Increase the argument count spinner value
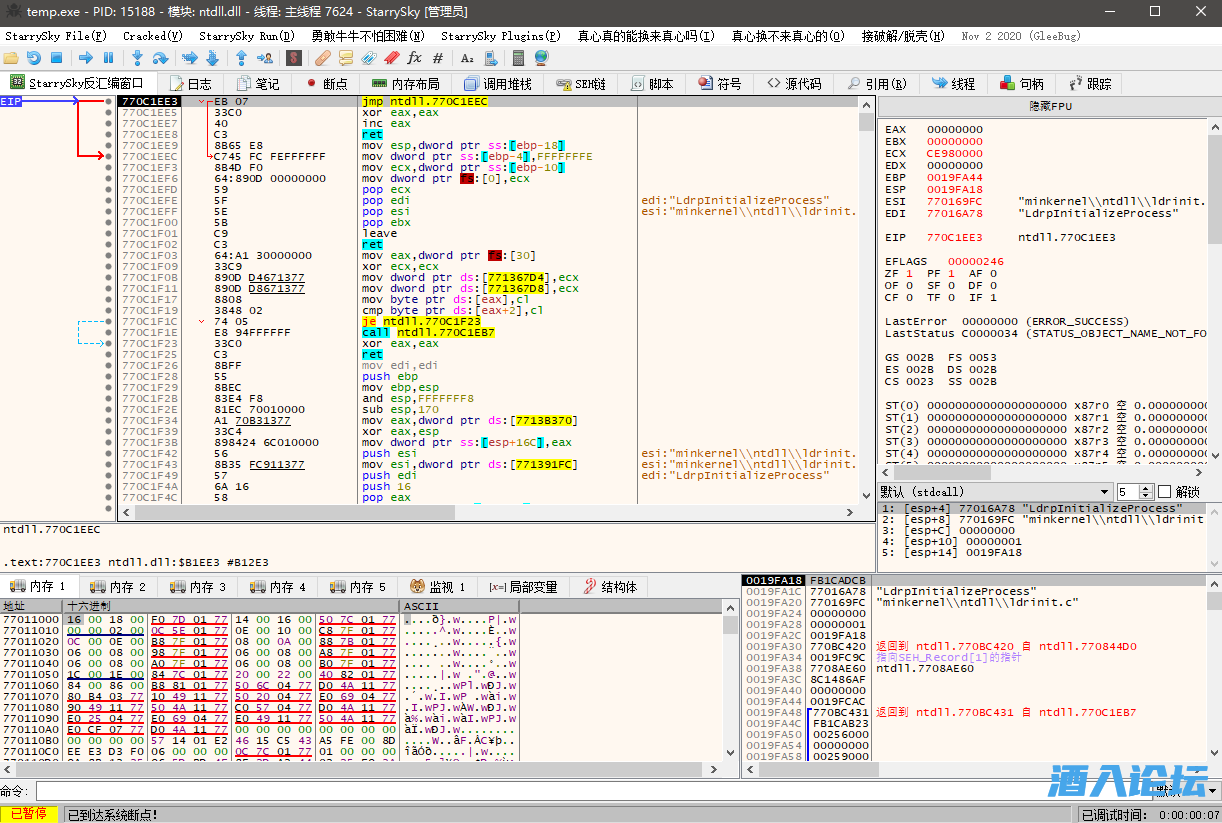 (x=1147, y=488)
